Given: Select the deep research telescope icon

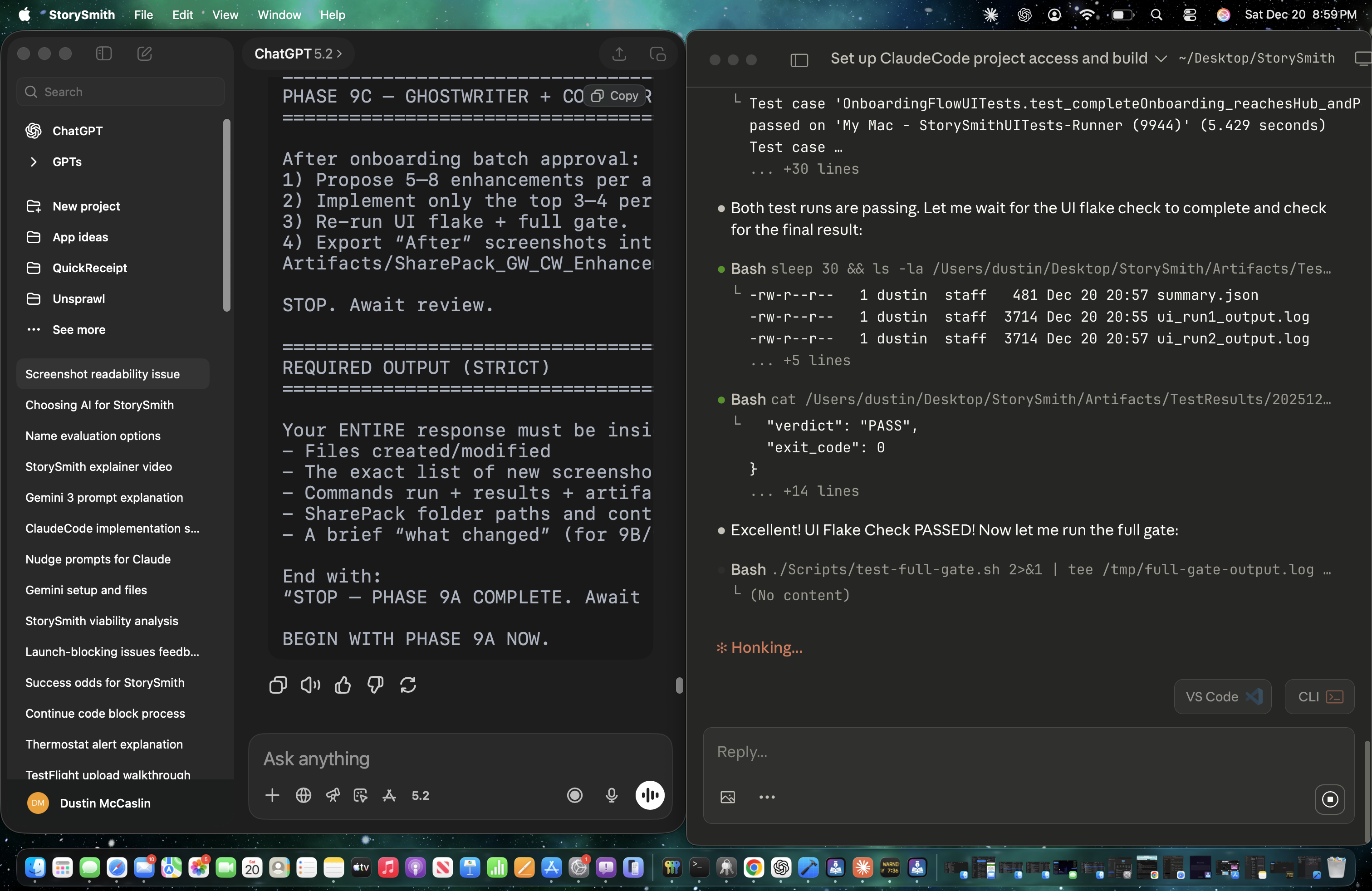Looking at the screenshot, I should pos(333,795).
